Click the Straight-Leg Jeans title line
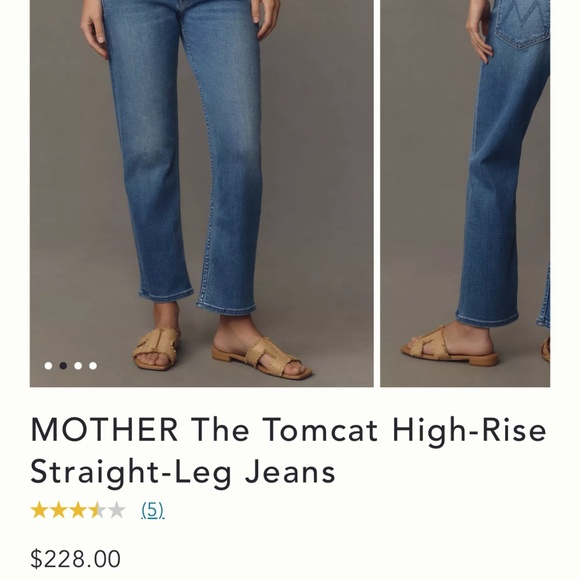Viewport: 580px width, 580px height. tap(183, 473)
